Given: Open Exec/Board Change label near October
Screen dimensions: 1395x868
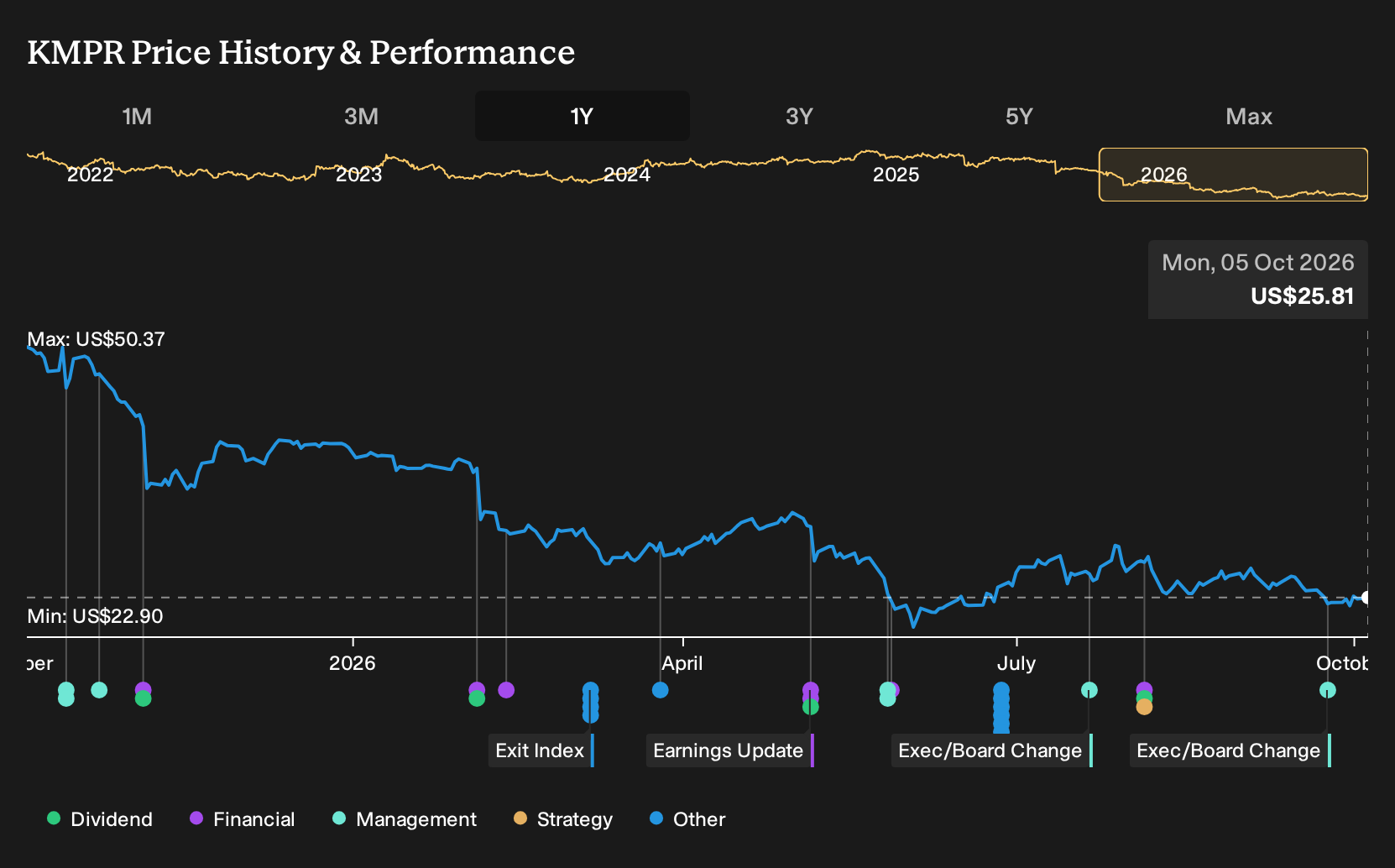Looking at the screenshot, I should coord(1230,750).
